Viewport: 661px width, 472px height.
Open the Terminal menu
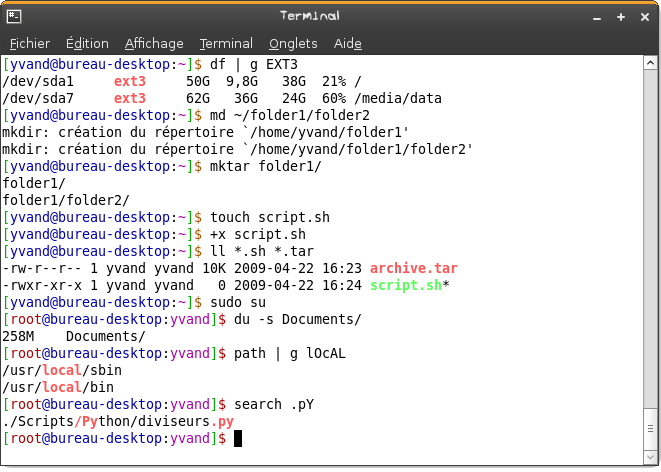pos(226,43)
